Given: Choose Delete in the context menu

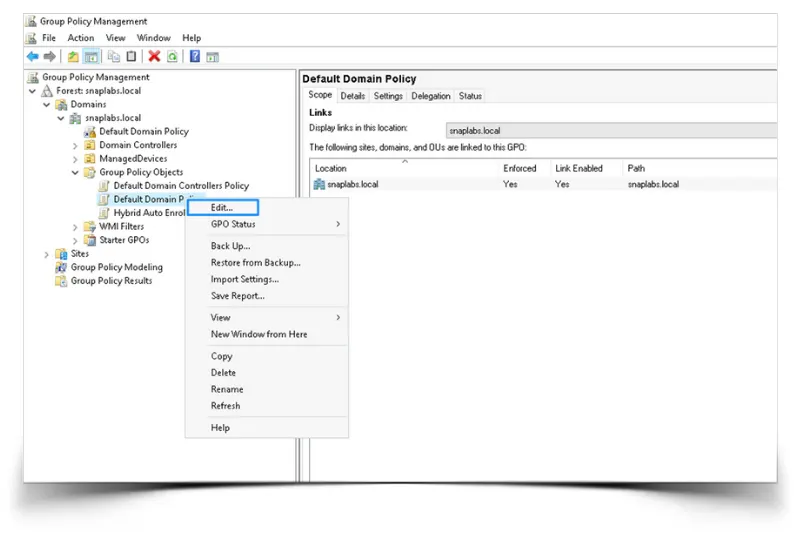Looking at the screenshot, I should [267, 372].
